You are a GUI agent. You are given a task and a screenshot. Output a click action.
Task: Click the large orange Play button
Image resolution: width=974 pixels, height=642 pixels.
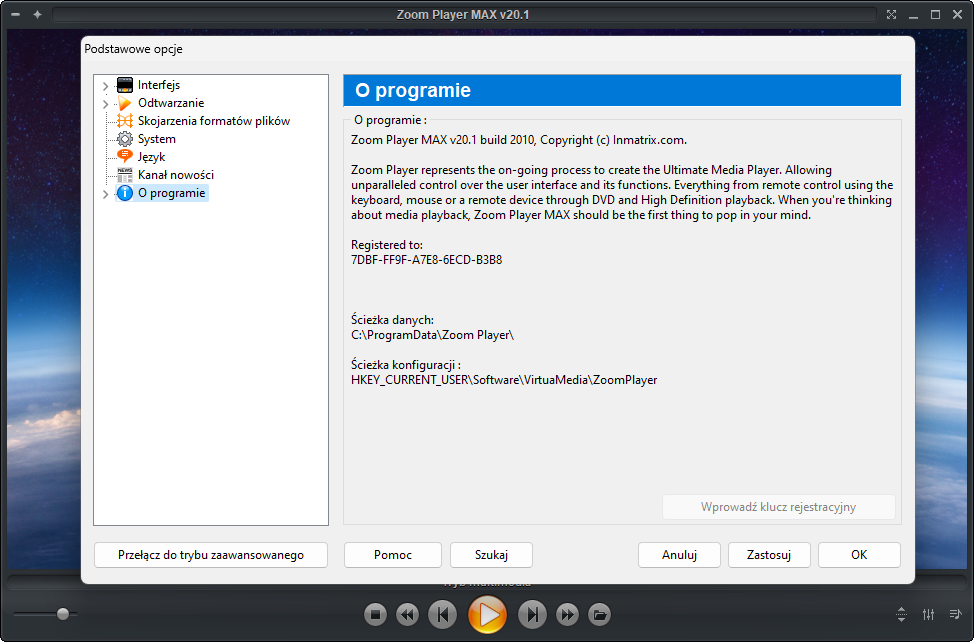[x=488, y=615]
